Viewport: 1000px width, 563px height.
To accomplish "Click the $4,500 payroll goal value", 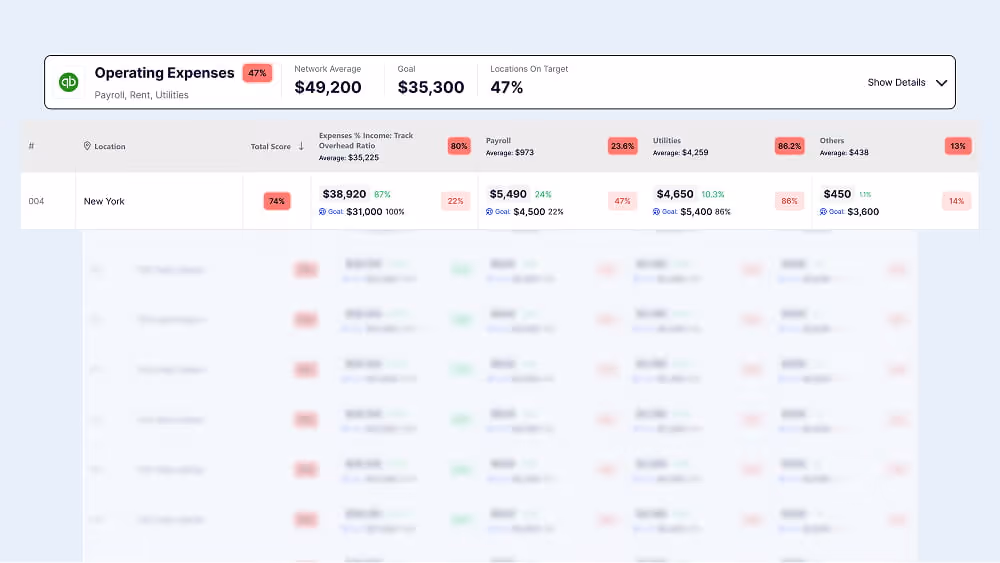I will point(529,212).
